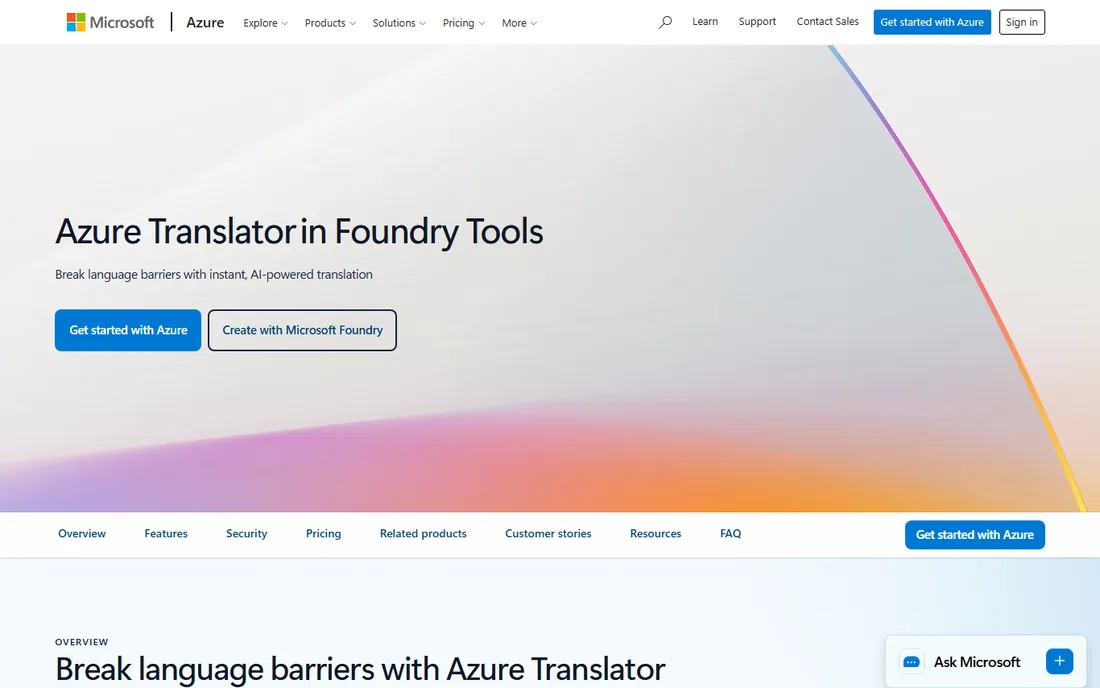Expand the More menu
Viewport: 1100px width, 688px height.
[519, 23]
